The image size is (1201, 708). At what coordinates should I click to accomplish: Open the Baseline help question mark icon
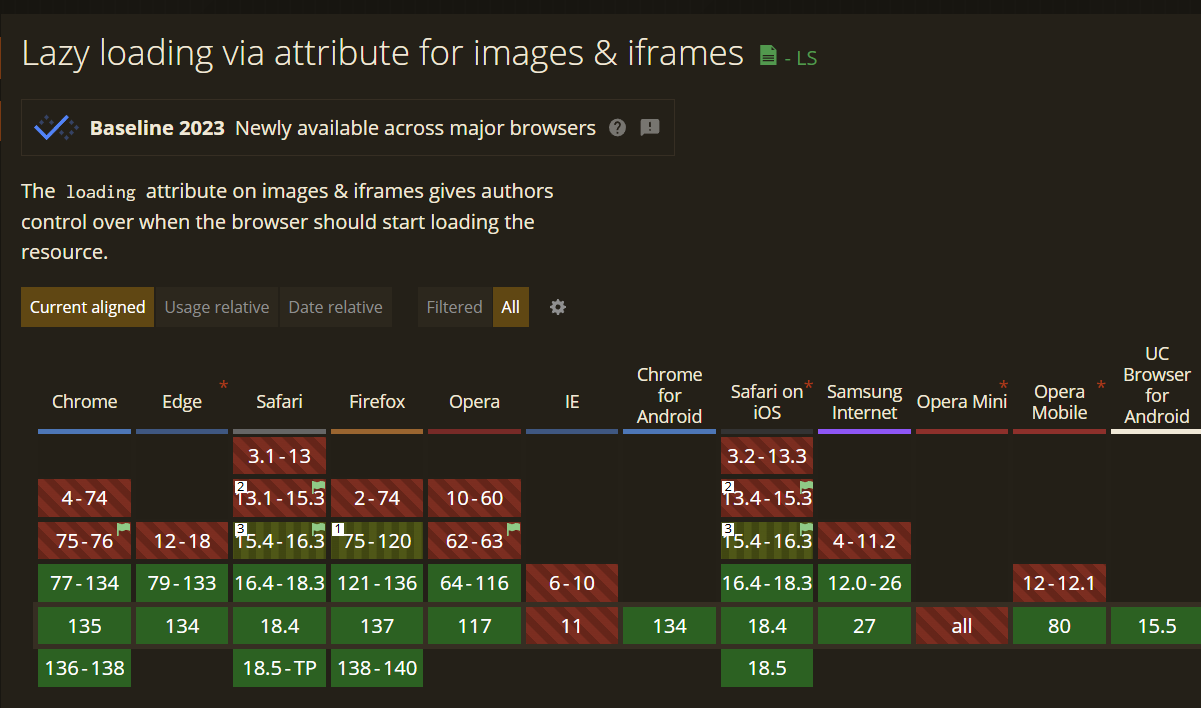[617, 128]
